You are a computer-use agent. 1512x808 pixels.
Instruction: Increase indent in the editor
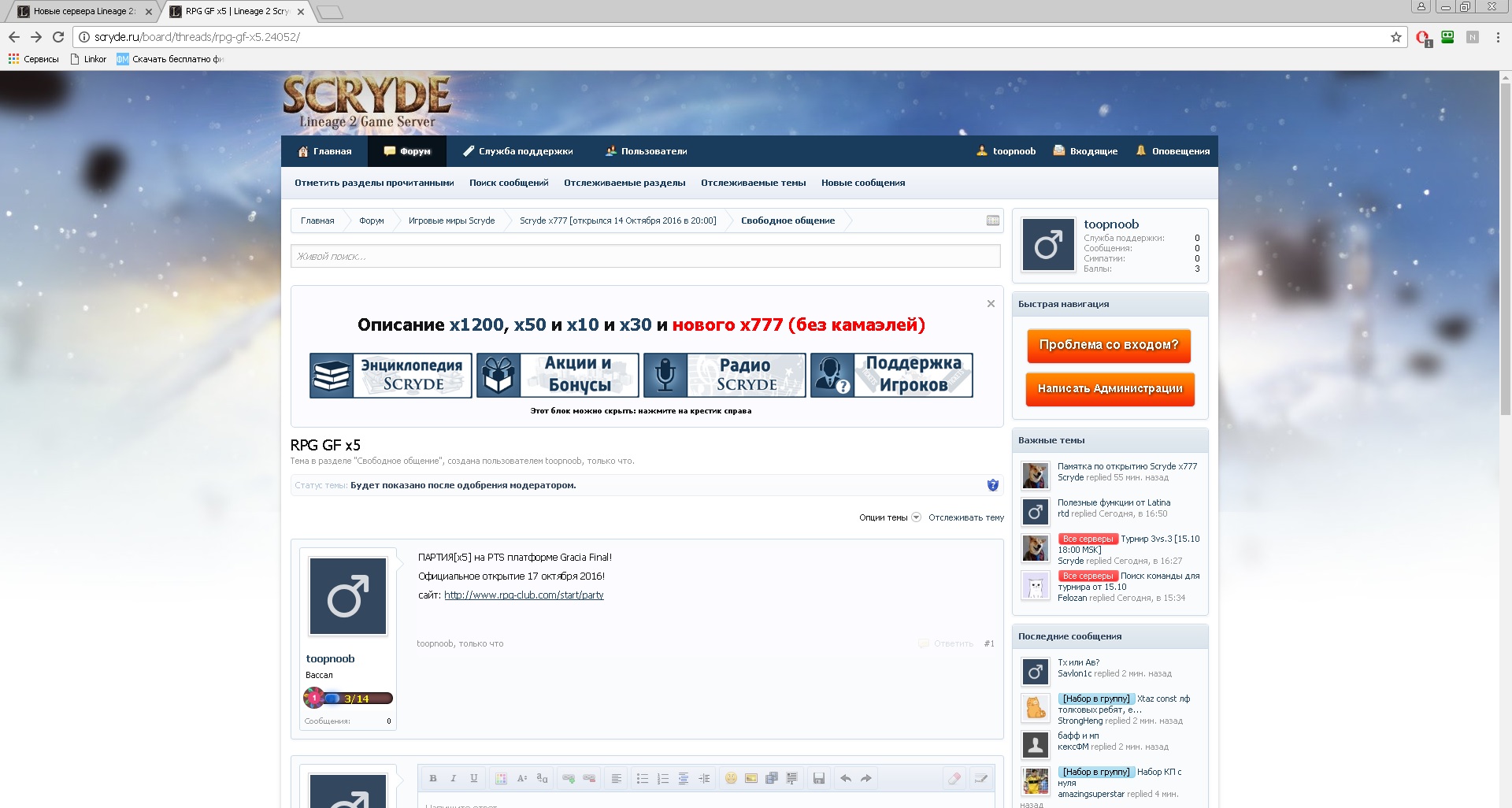704,778
